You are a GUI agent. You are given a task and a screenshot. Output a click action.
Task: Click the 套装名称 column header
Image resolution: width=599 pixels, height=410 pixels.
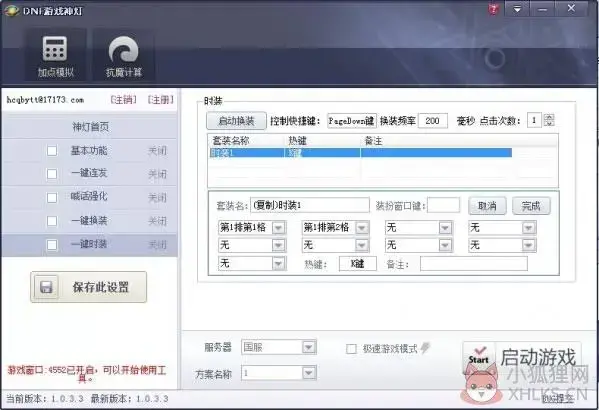pos(231,141)
